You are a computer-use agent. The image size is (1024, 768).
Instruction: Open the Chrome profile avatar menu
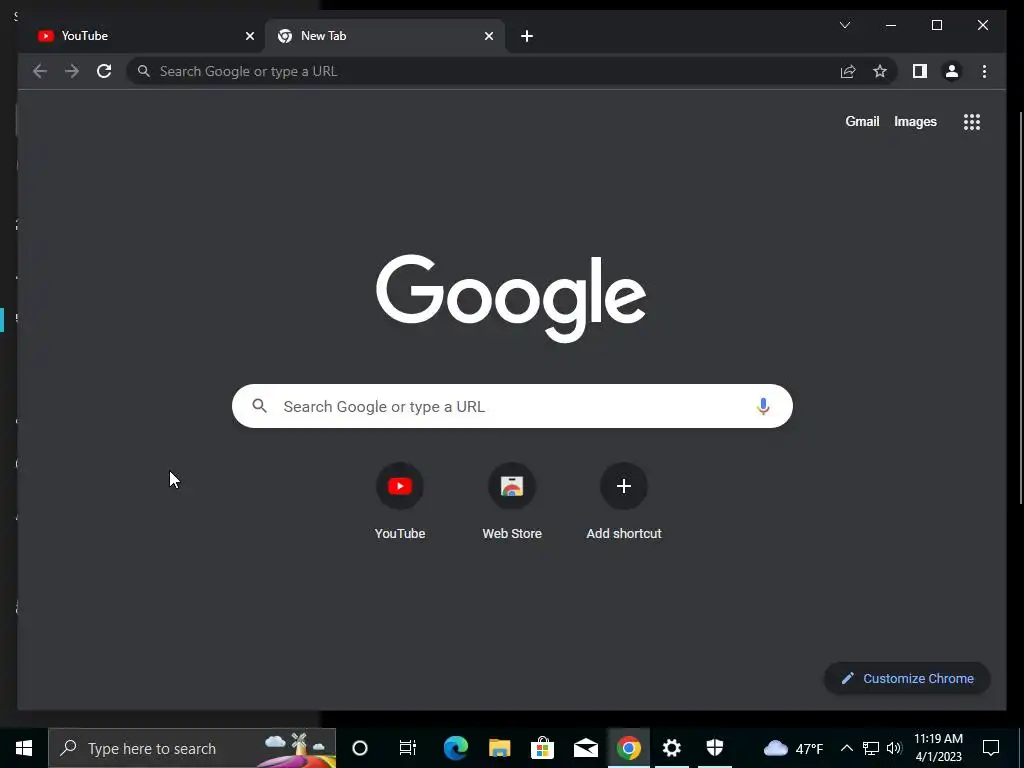pos(952,71)
